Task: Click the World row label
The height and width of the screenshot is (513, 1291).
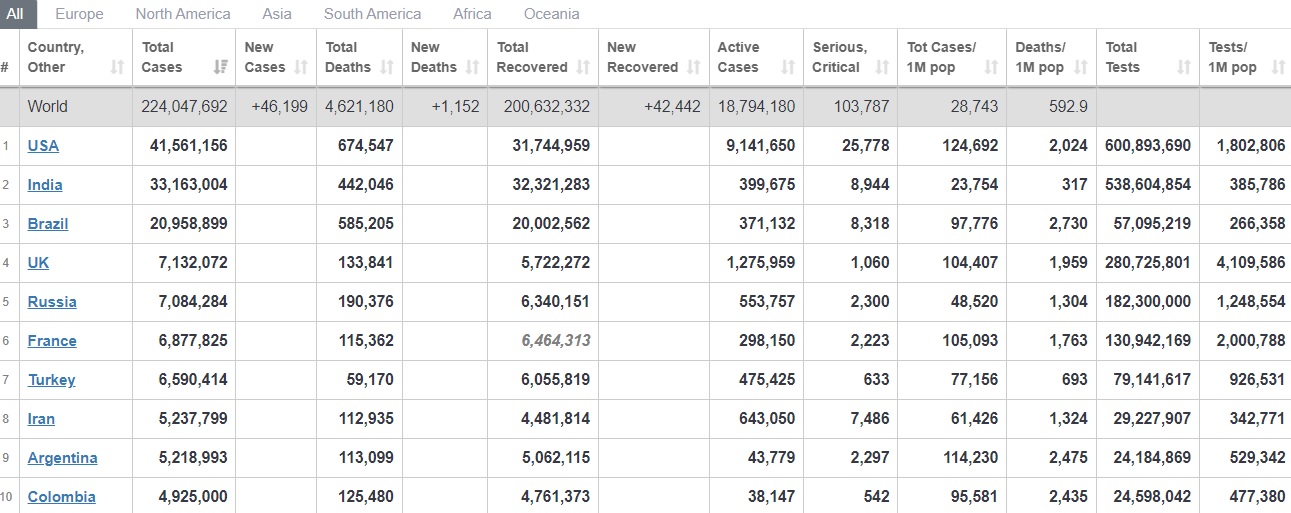Action: [48, 106]
